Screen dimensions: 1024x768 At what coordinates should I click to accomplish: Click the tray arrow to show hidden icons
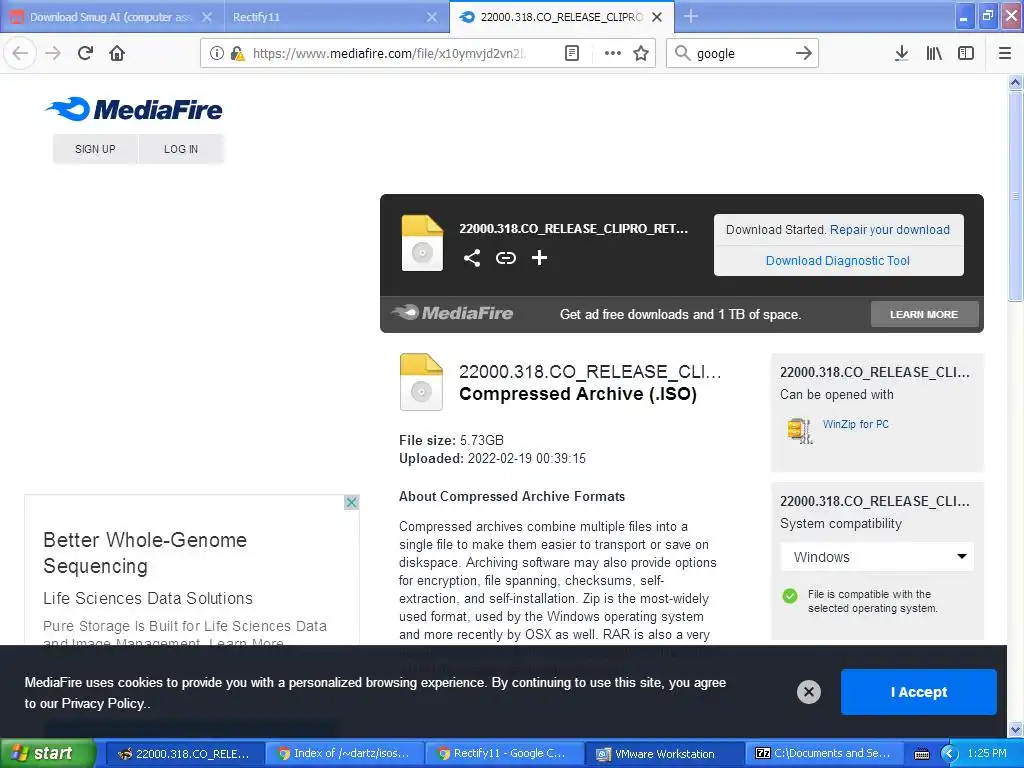coord(948,754)
